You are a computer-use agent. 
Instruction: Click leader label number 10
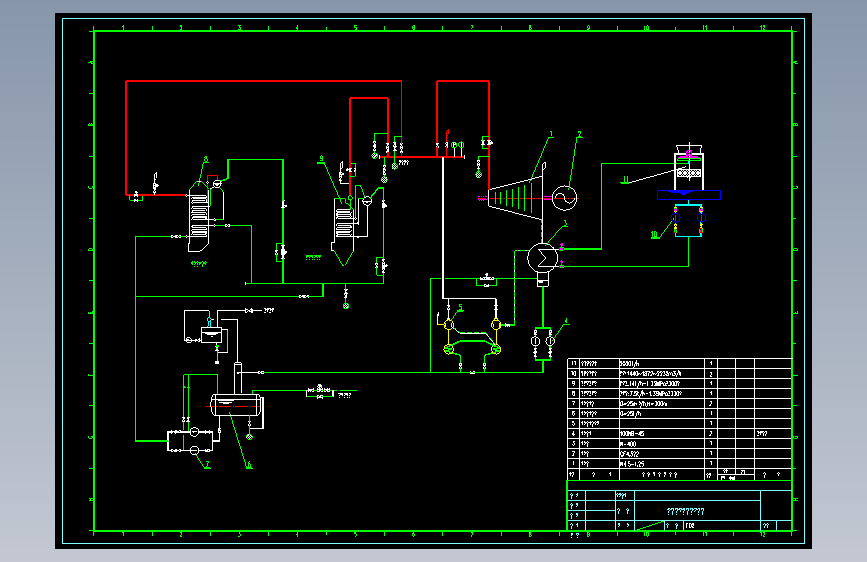point(654,235)
